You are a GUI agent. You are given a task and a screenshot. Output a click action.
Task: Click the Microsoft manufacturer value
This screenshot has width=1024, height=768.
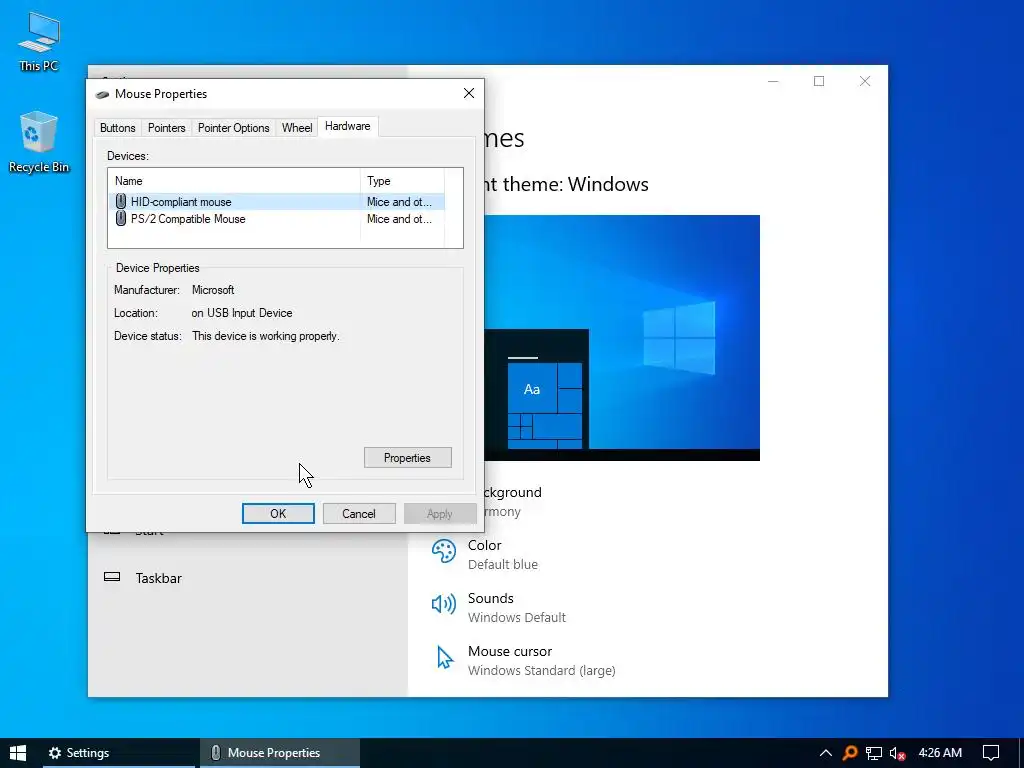[x=213, y=290]
